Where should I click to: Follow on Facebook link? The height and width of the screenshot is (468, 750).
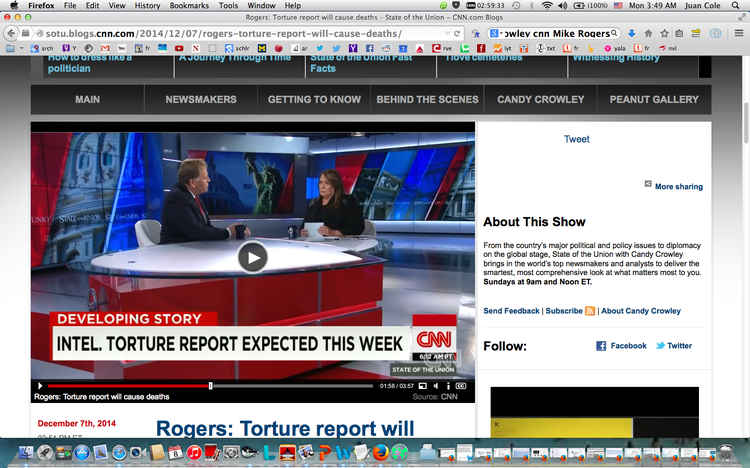621,345
